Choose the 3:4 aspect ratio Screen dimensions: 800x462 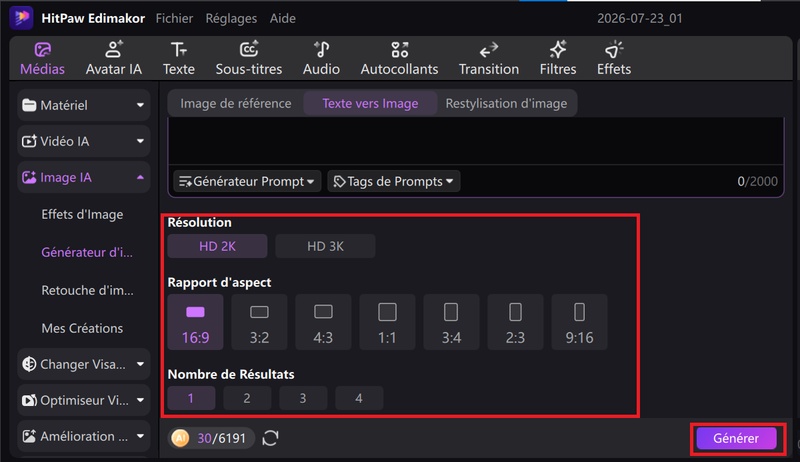(x=451, y=322)
